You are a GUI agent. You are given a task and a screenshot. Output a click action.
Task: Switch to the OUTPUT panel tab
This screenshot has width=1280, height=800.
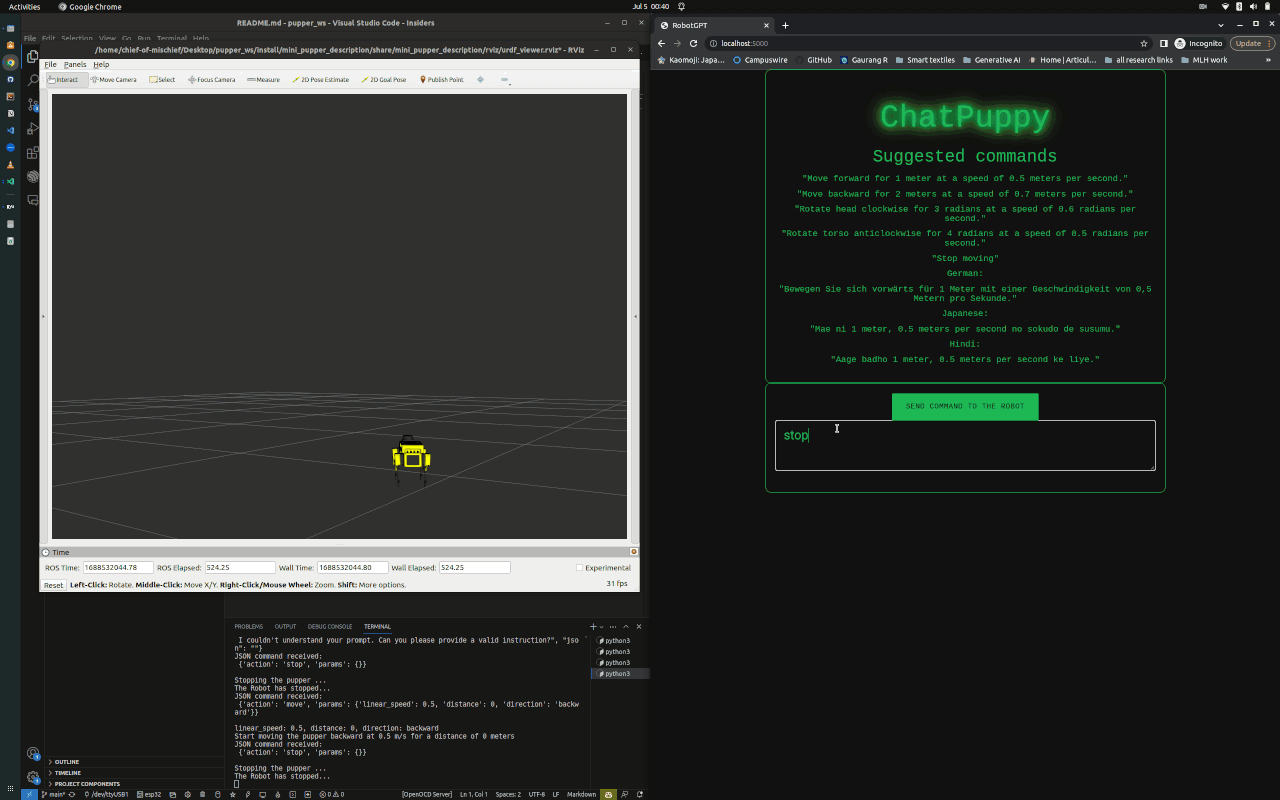(x=286, y=627)
